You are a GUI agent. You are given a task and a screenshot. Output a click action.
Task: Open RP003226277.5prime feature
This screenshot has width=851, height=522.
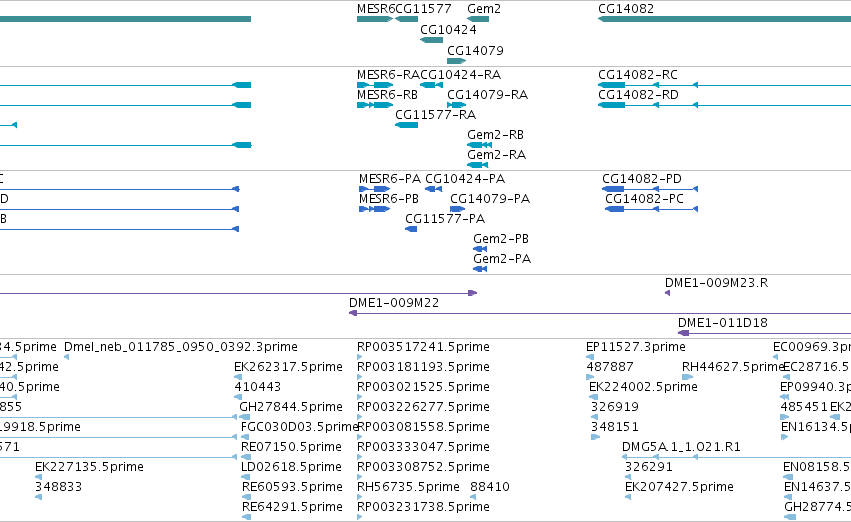pyautogui.click(x=423, y=407)
